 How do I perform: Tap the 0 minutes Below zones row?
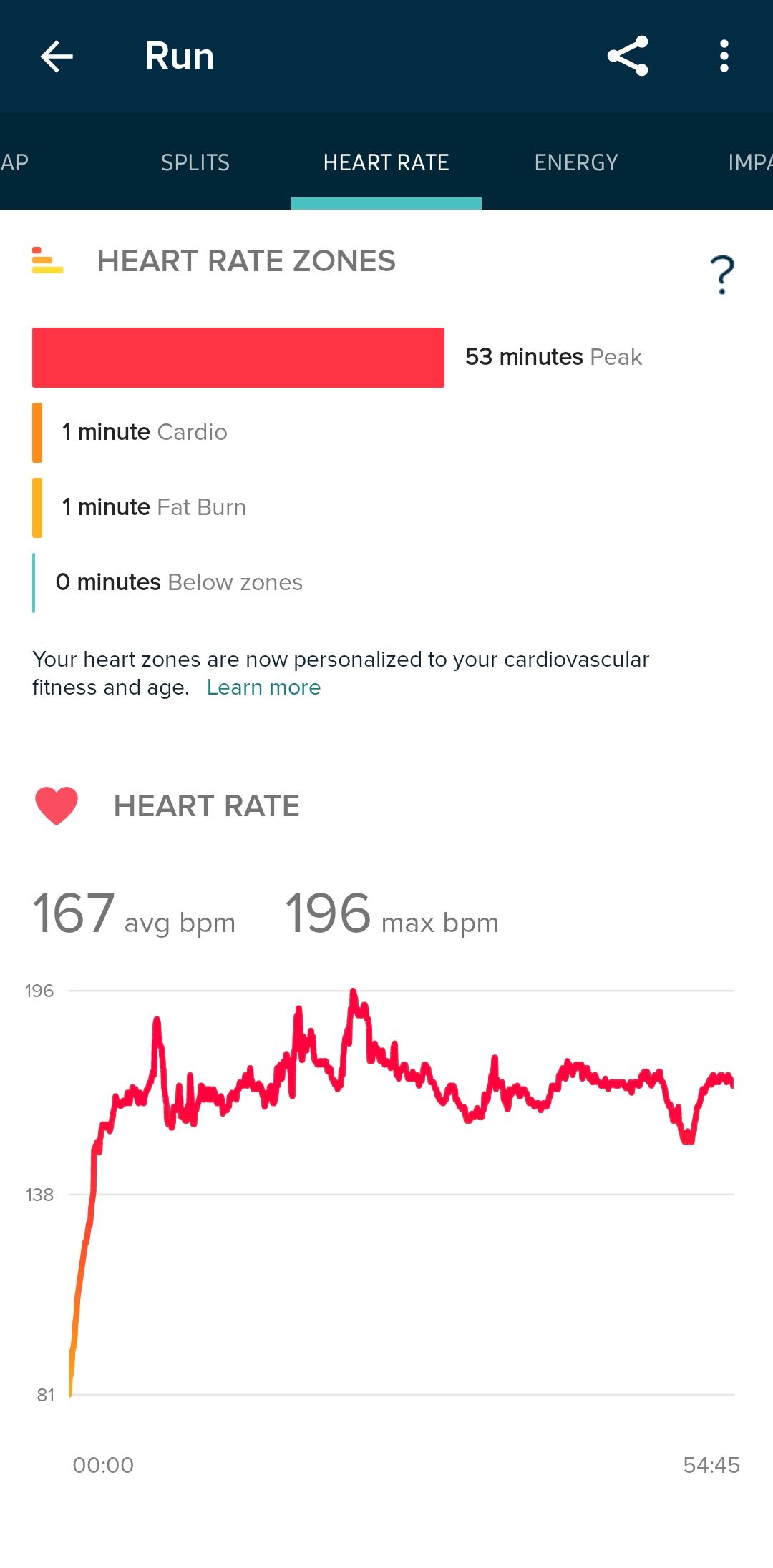coord(179,582)
